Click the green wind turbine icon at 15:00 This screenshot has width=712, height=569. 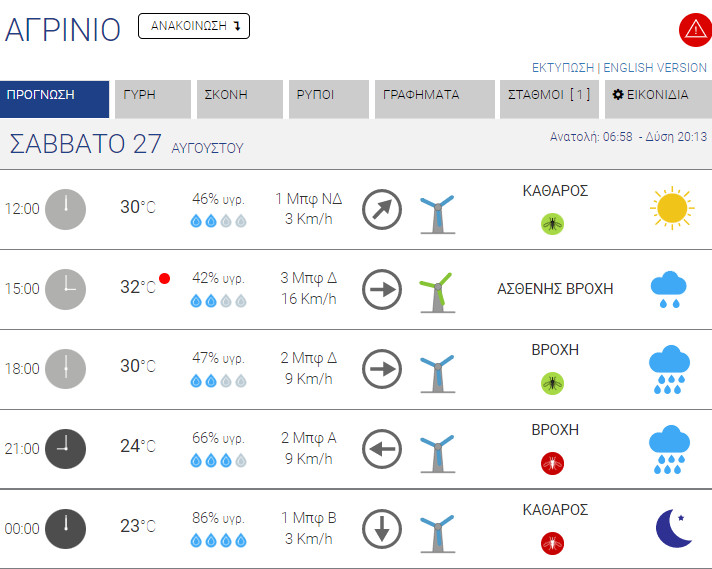(435, 290)
